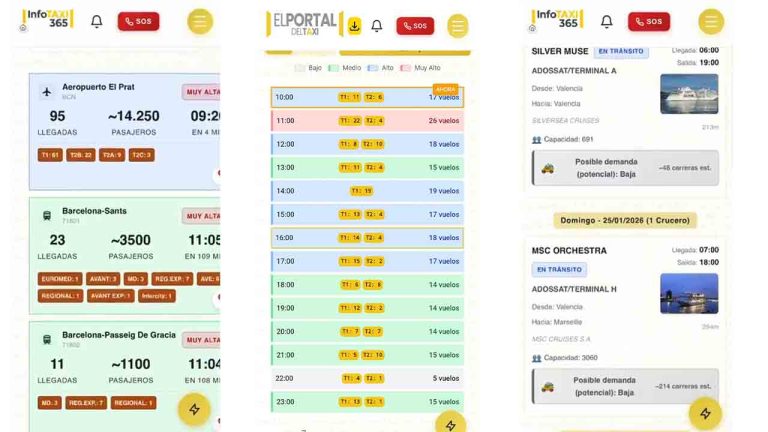Click the InfoTaxi365 logo in left panel
768x432 pixels.
48,20
